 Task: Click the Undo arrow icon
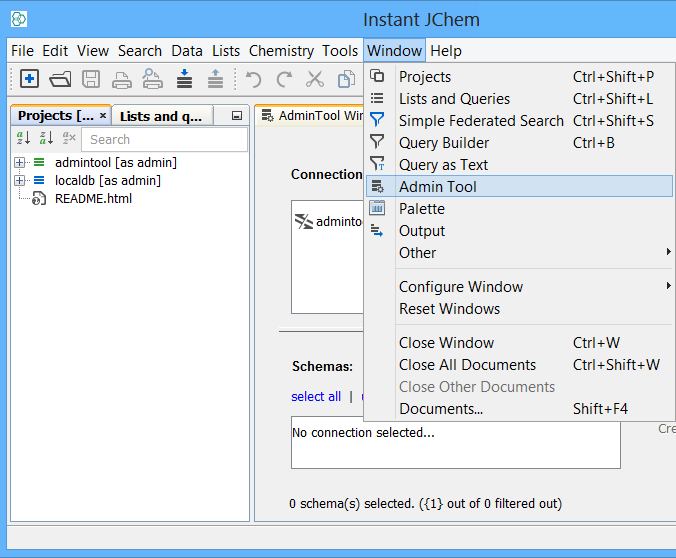(x=254, y=79)
